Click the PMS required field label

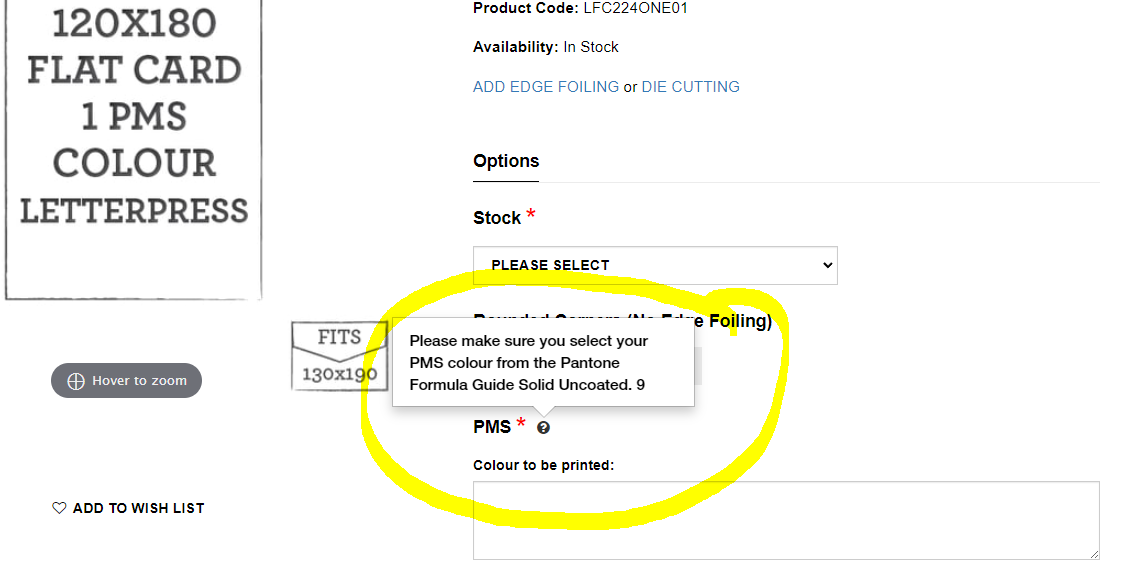tap(492, 427)
